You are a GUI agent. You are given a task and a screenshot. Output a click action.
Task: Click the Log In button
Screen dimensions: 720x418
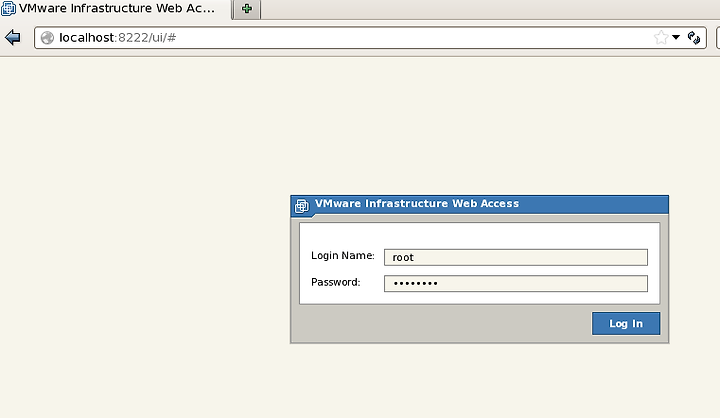(x=625, y=323)
